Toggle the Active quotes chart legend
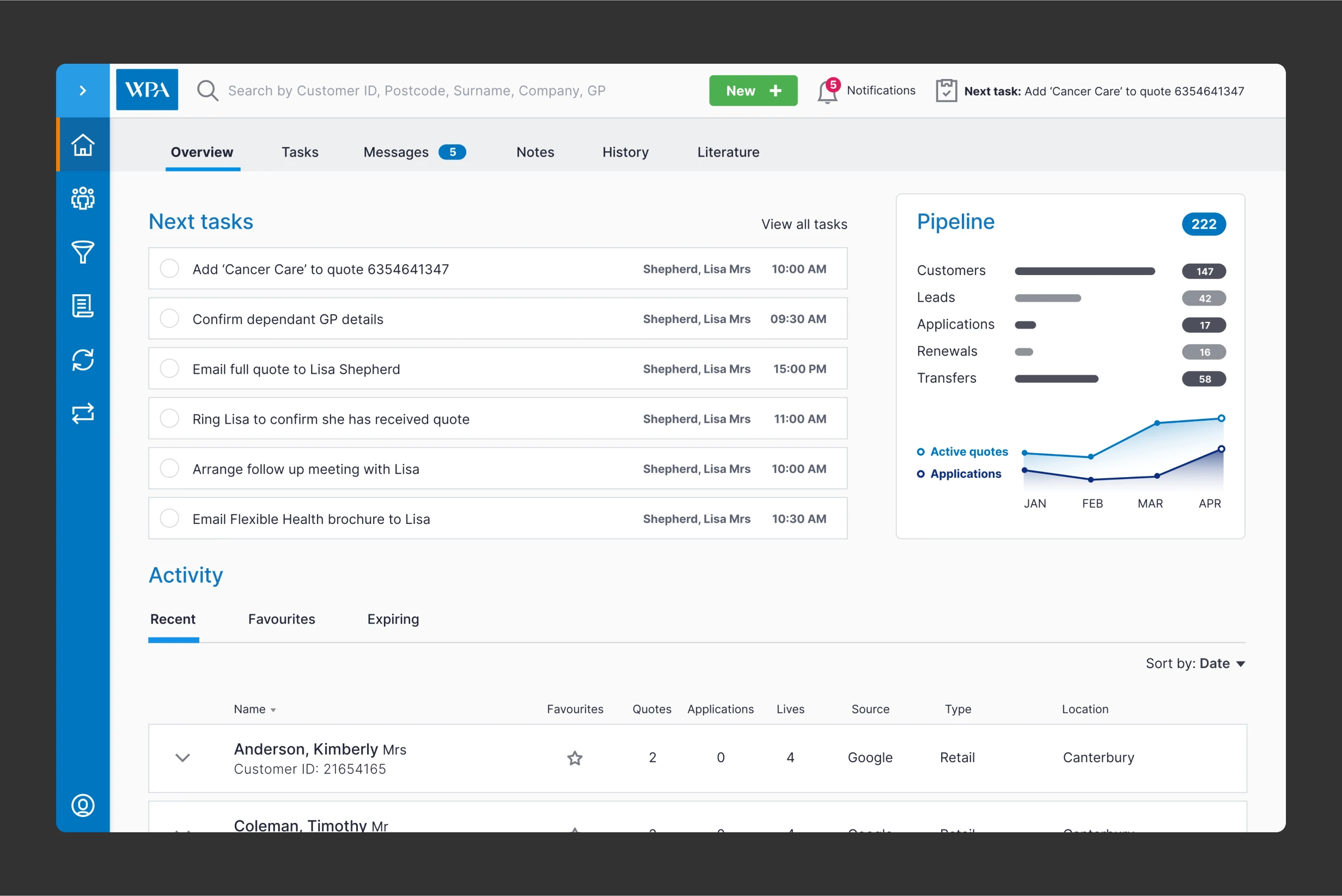This screenshot has width=1342, height=896. 962,452
